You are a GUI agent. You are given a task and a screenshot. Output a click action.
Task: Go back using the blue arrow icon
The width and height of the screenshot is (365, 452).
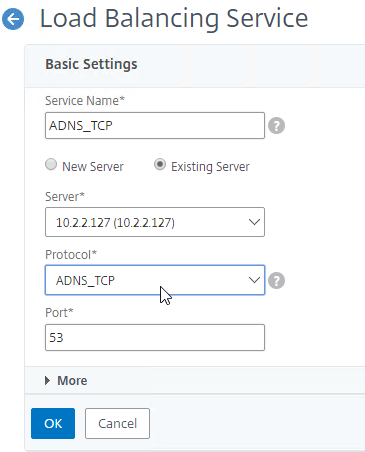[x=13, y=19]
